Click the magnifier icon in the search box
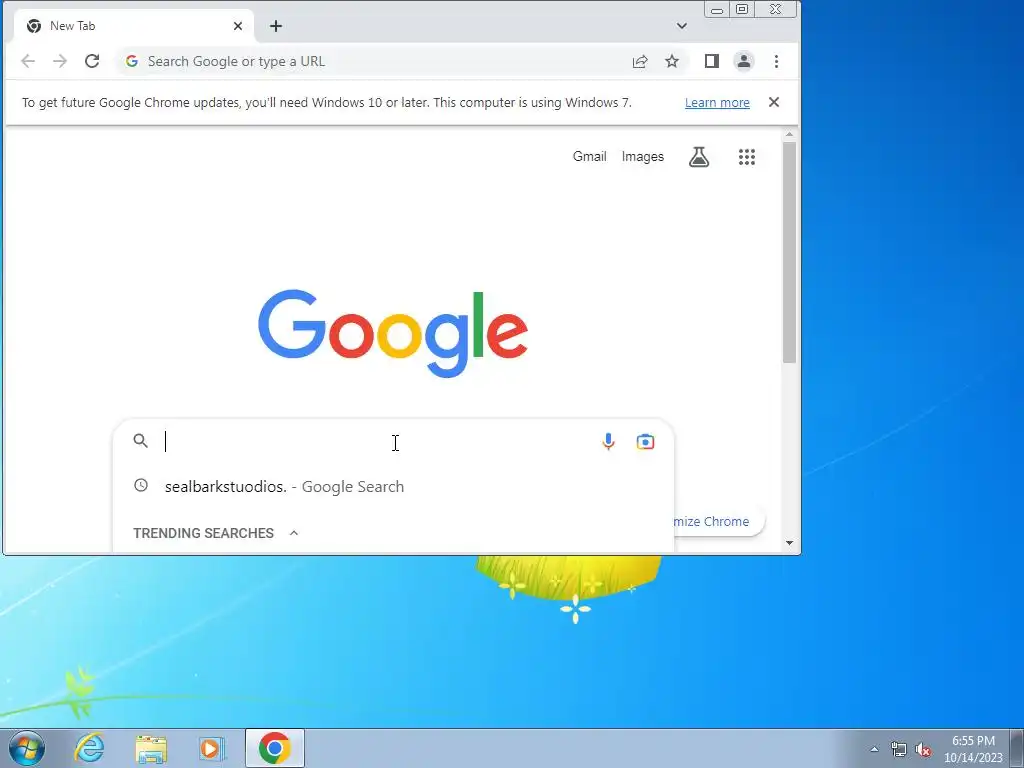 click(140, 441)
